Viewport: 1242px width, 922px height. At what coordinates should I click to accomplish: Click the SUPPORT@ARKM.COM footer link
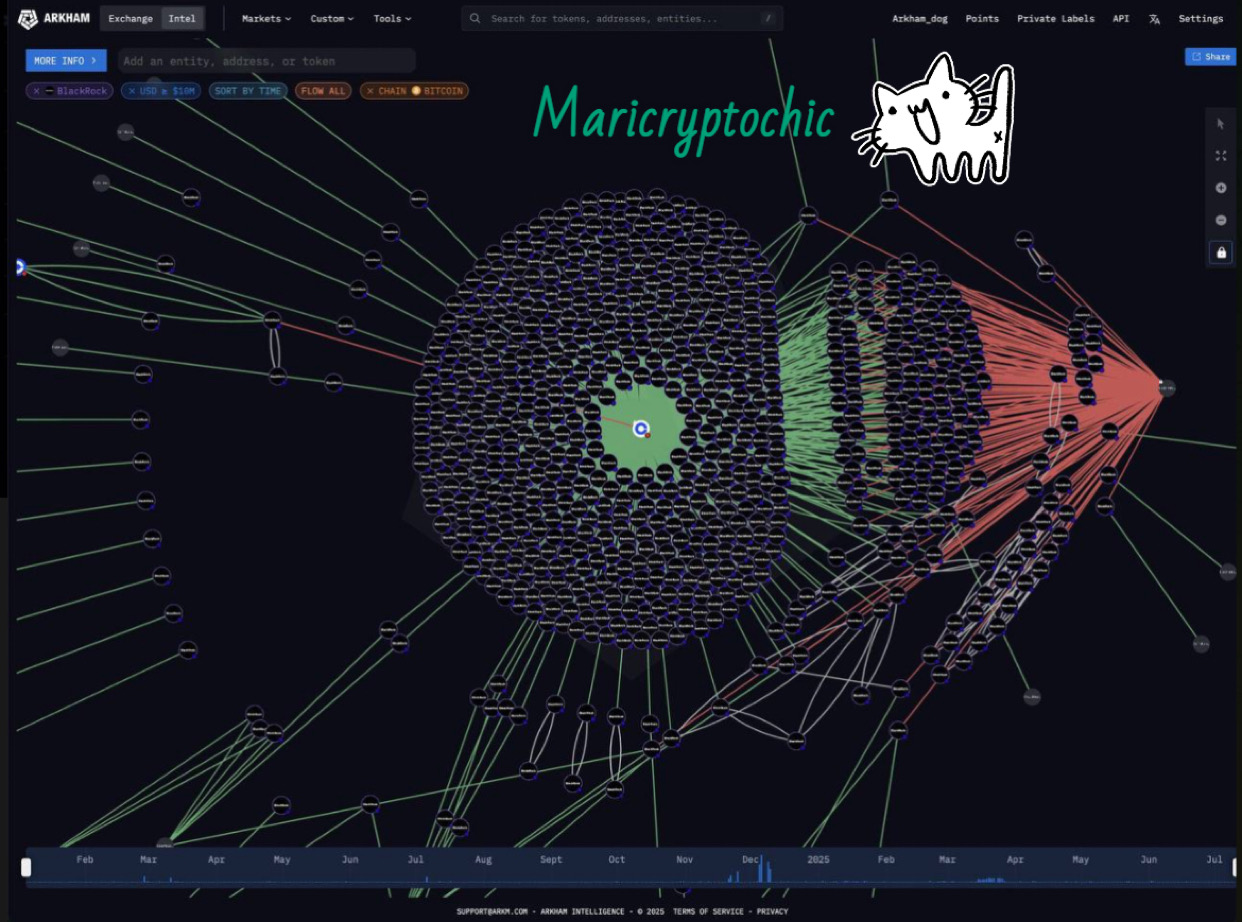(x=492, y=911)
